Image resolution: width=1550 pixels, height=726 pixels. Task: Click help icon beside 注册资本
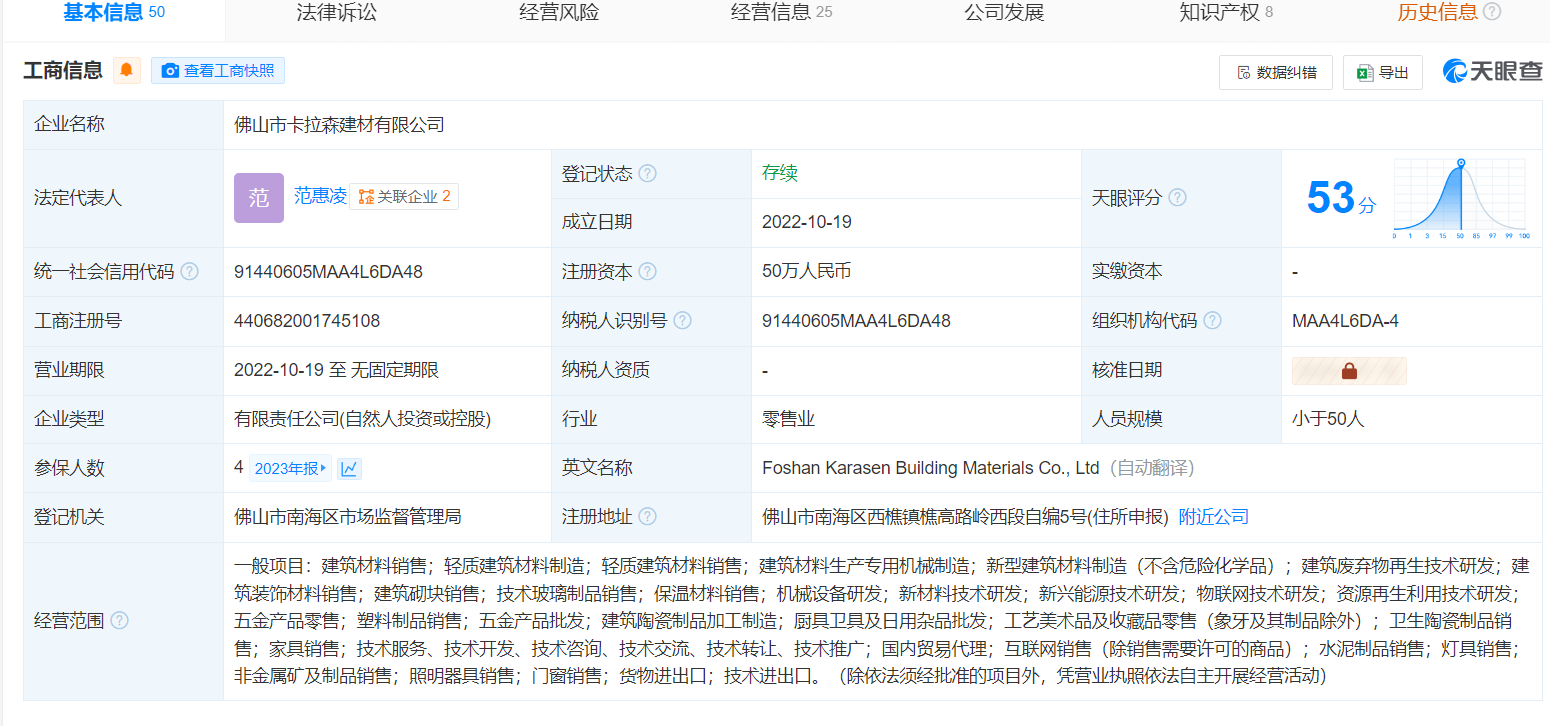tap(647, 271)
